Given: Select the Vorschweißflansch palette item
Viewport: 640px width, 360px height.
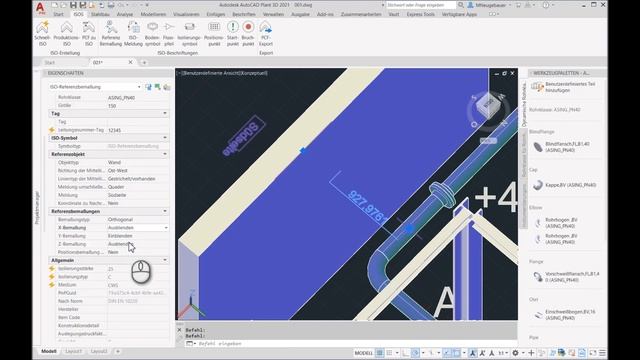Looking at the screenshot, I should (x=566, y=277).
